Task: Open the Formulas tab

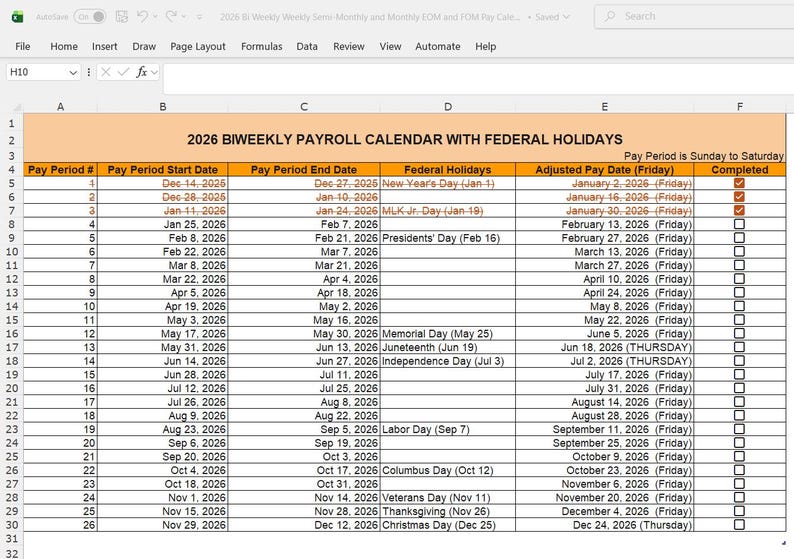Action: click(x=262, y=47)
